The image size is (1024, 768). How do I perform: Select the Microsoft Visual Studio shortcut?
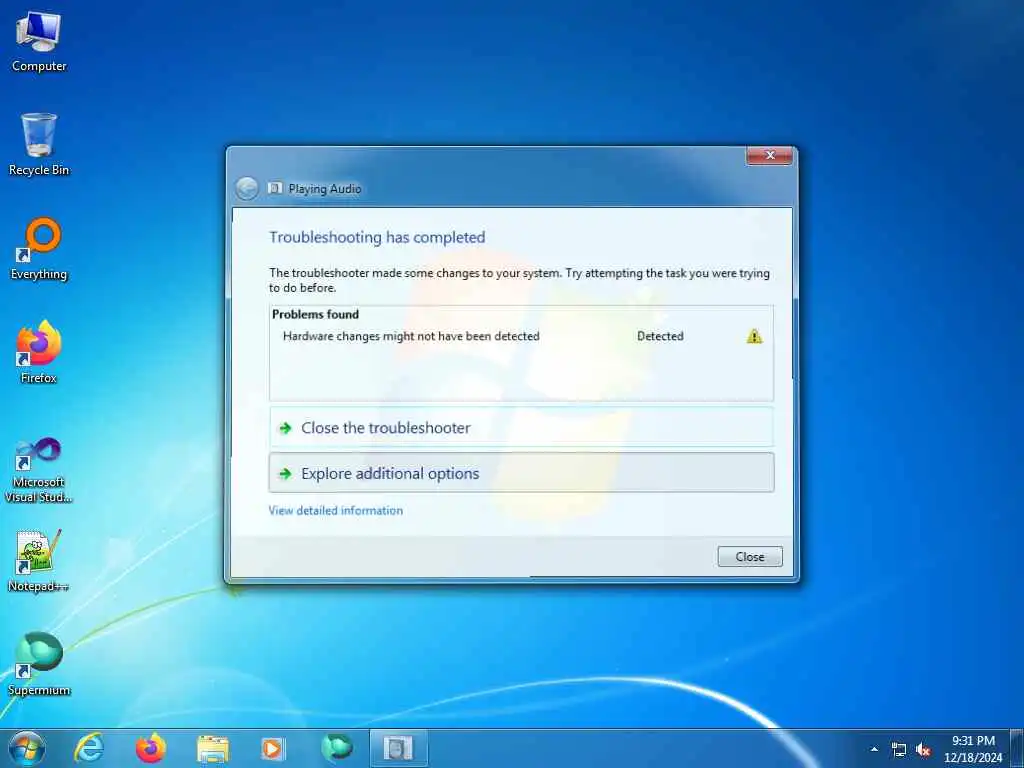[39, 470]
